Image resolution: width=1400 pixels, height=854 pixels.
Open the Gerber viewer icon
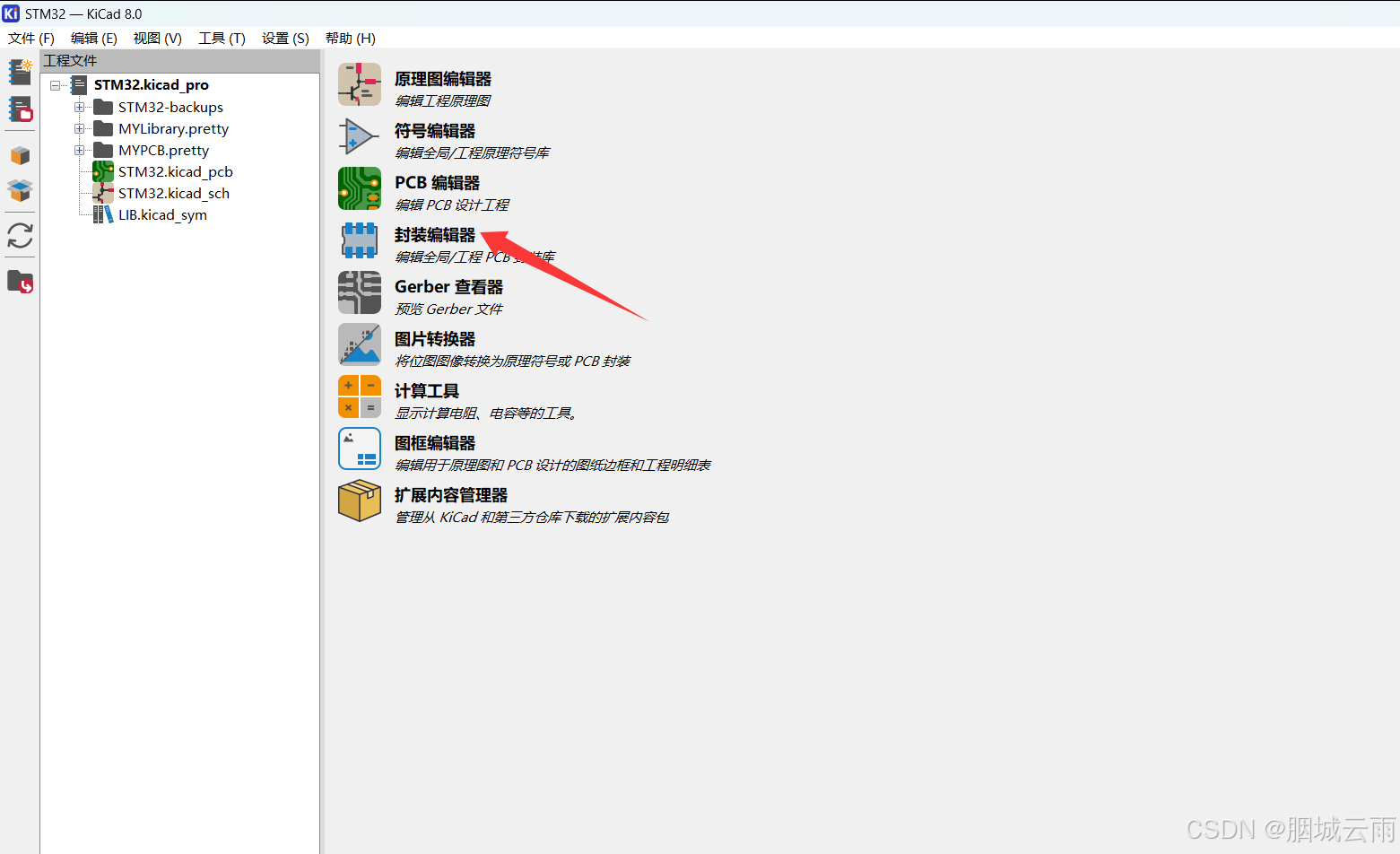tap(360, 292)
